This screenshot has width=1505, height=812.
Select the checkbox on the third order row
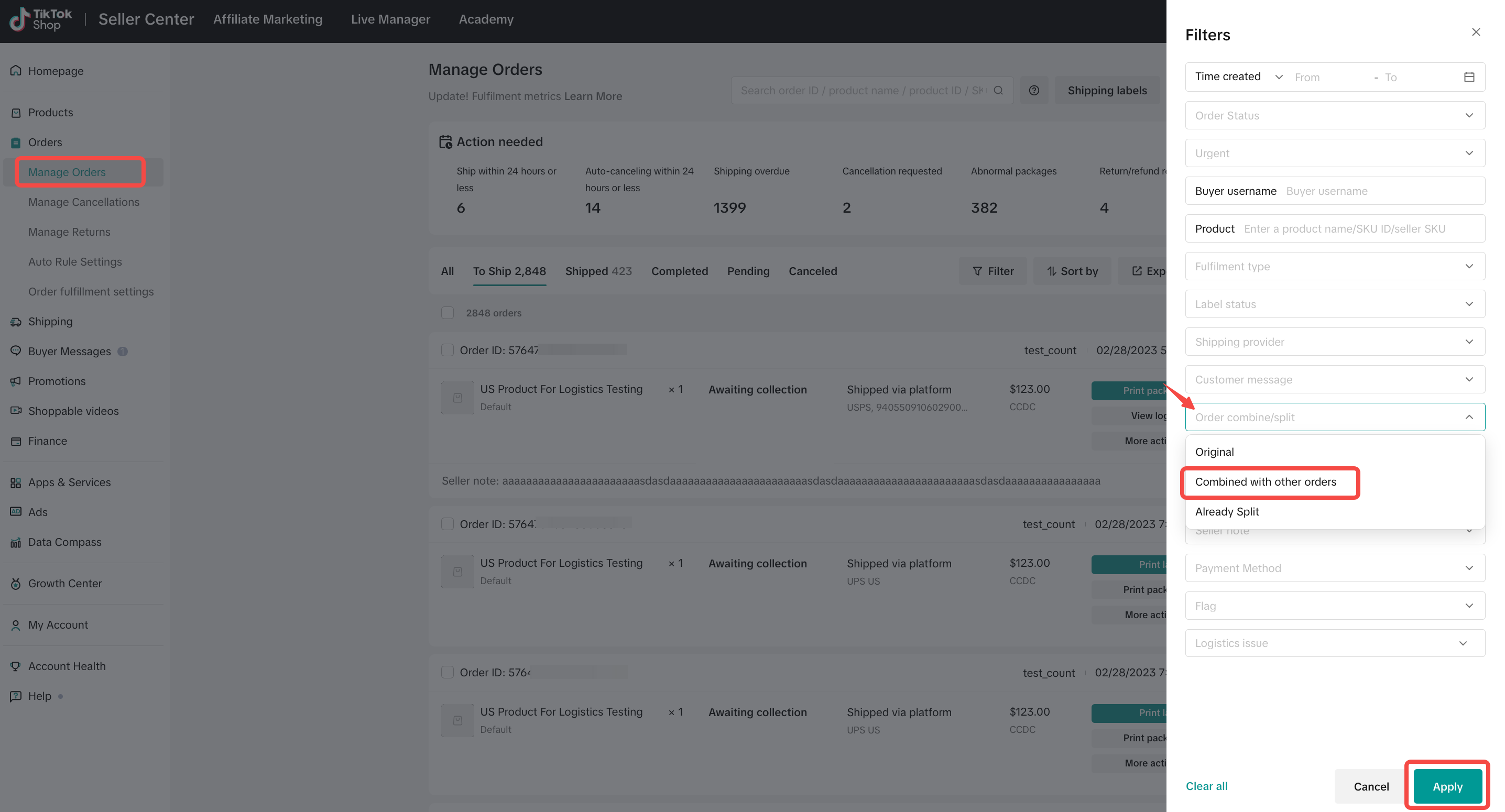pyautogui.click(x=448, y=672)
